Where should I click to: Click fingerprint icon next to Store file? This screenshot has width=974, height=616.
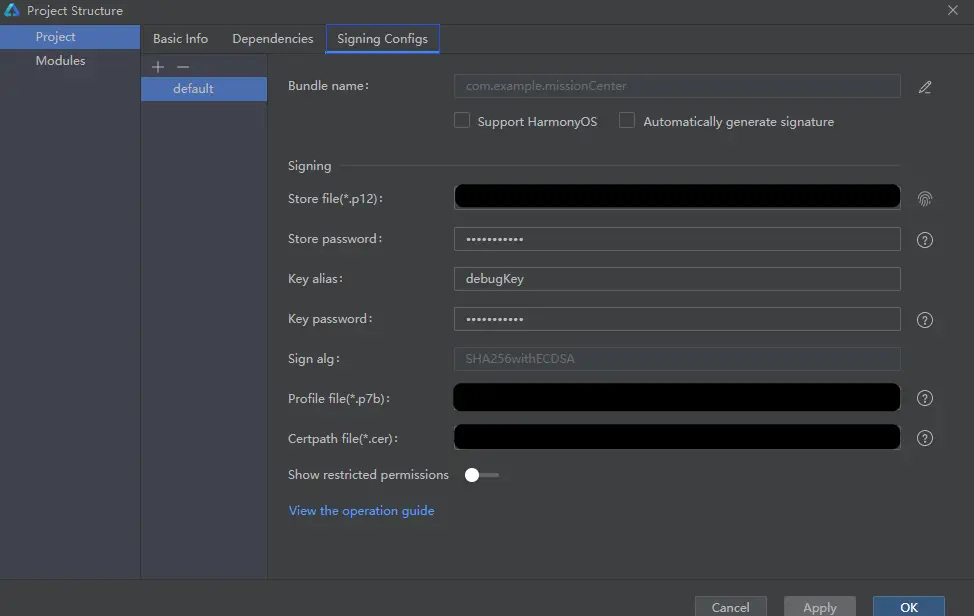925,199
